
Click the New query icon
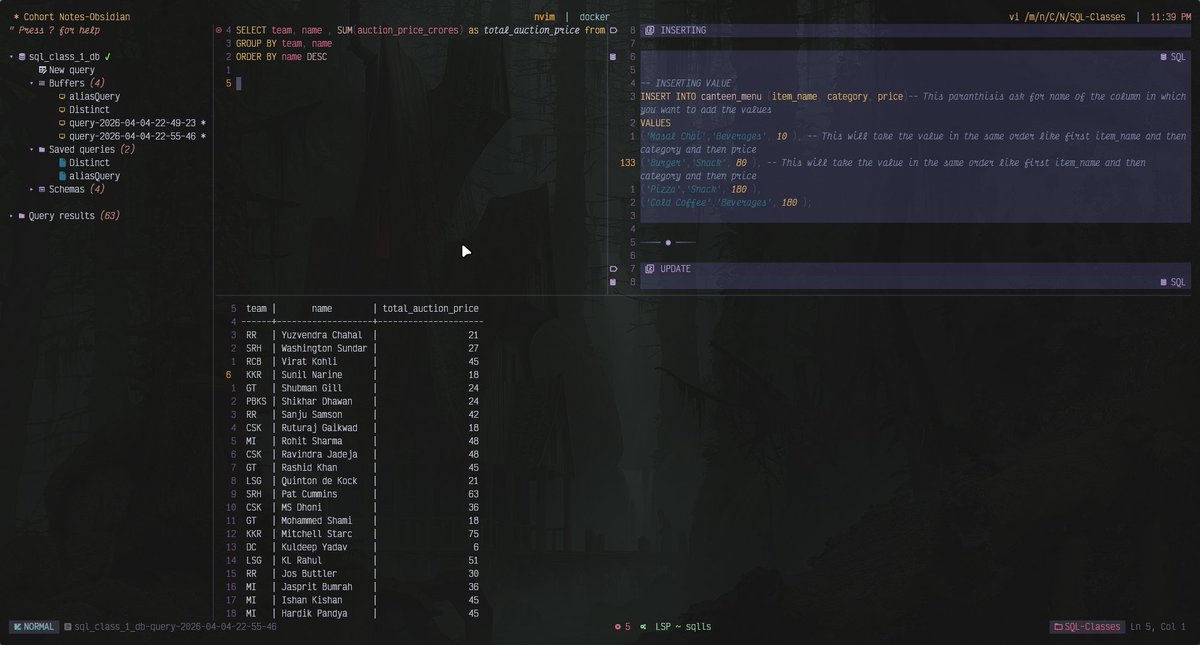[42, 70]
